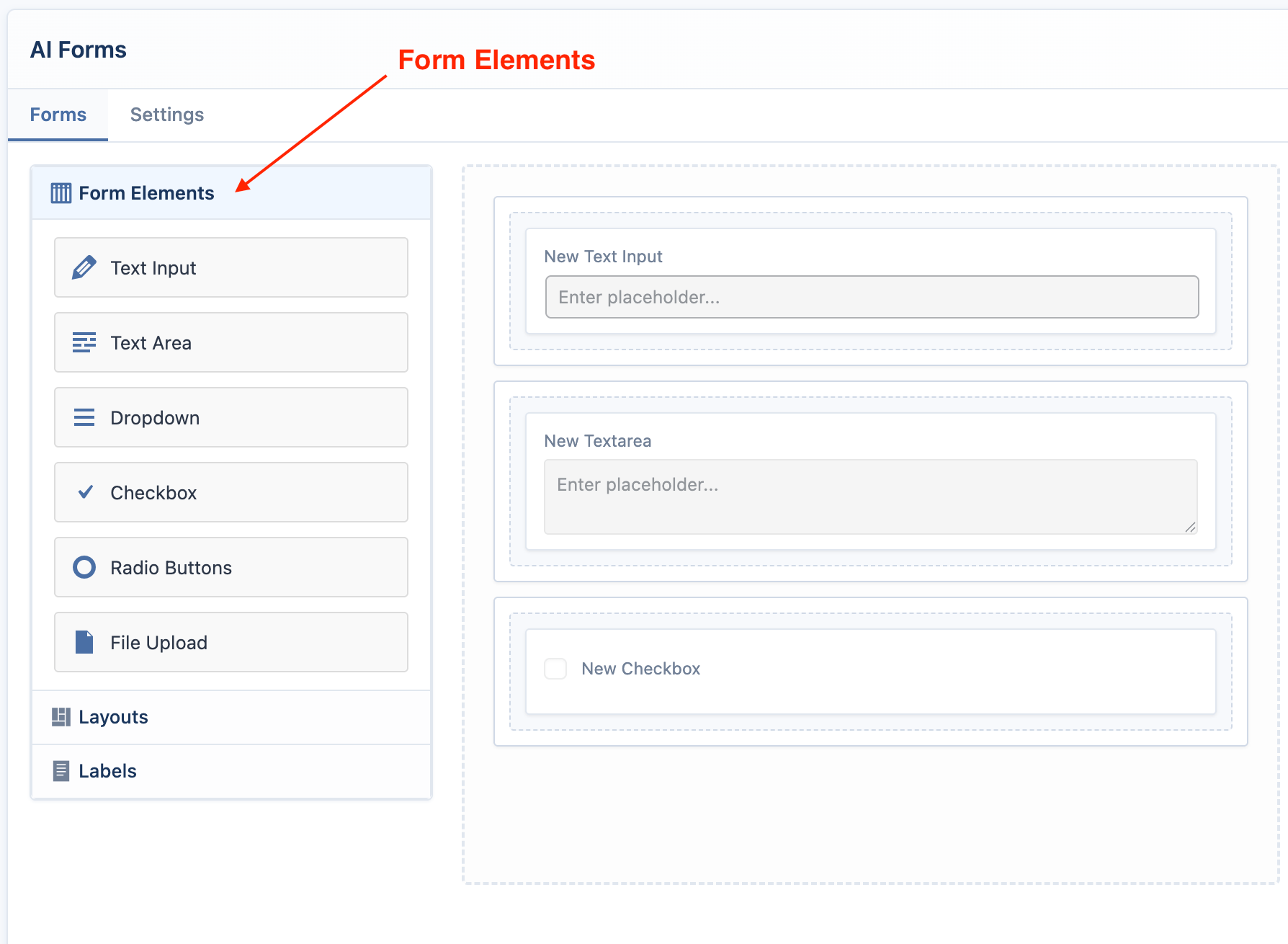Click the circle icon beside Radio Buttons
The height and width of the screenshot is (944, 1288).
[x=84, y=567]
